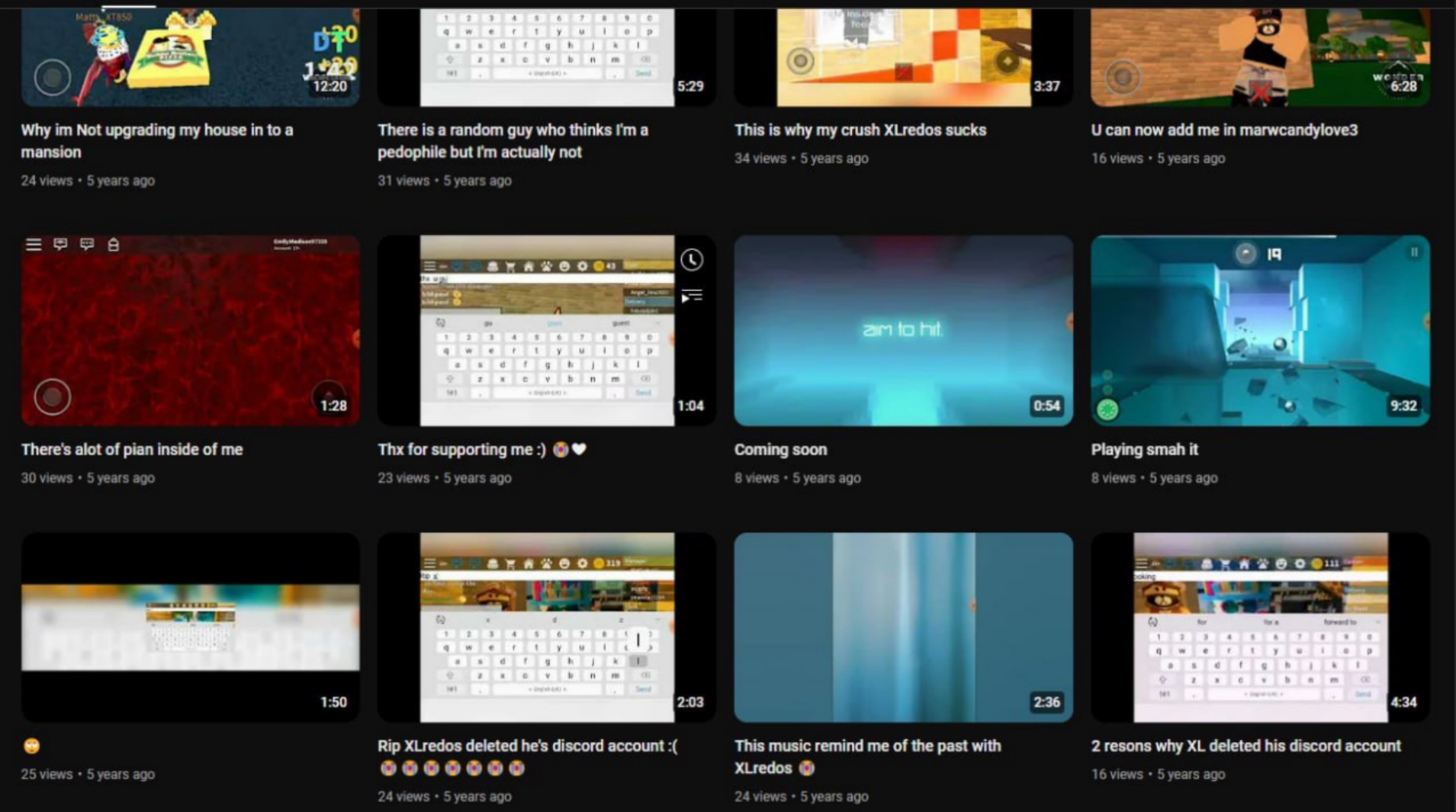Click '34 views • 5 years ago' text

coord(801,159)
